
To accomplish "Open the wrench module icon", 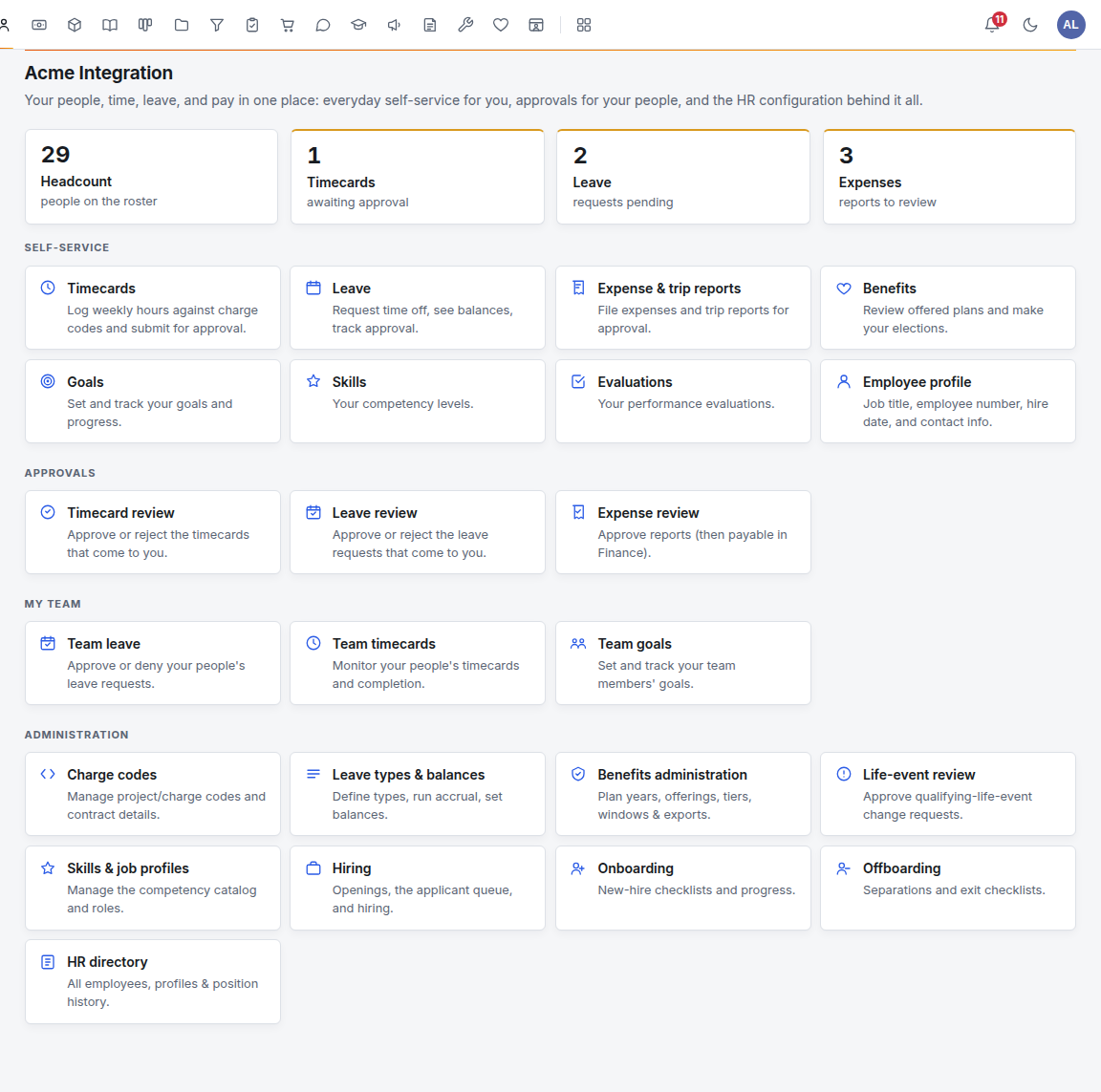I will [x=465, y=25].
